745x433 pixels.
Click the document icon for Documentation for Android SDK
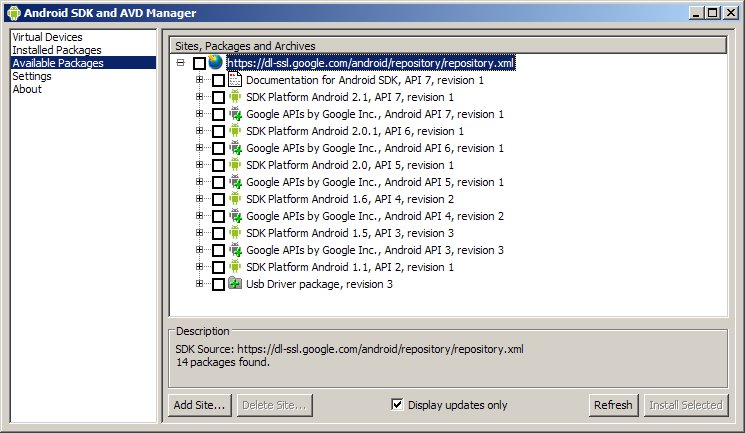pyautogui.click(x=235, y=79)
